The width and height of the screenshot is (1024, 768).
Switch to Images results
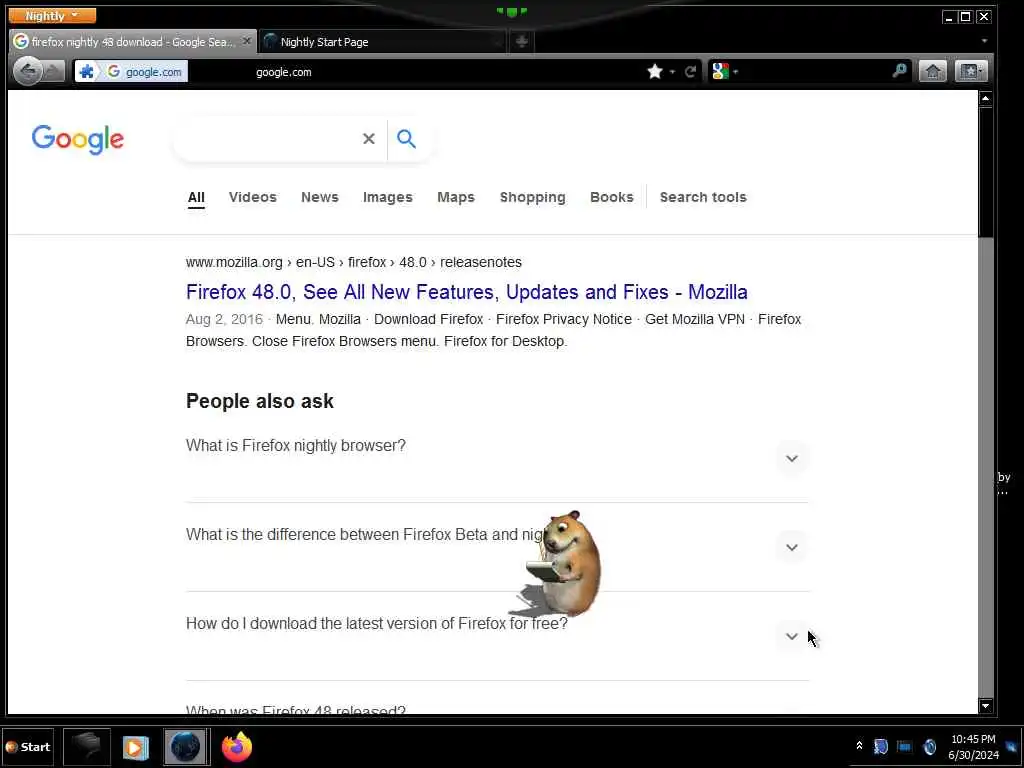387,197
